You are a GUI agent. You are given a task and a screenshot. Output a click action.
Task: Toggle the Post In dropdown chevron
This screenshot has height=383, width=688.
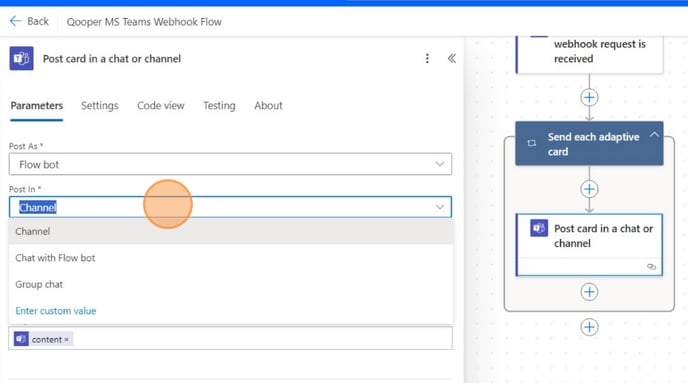click(440, 207)
